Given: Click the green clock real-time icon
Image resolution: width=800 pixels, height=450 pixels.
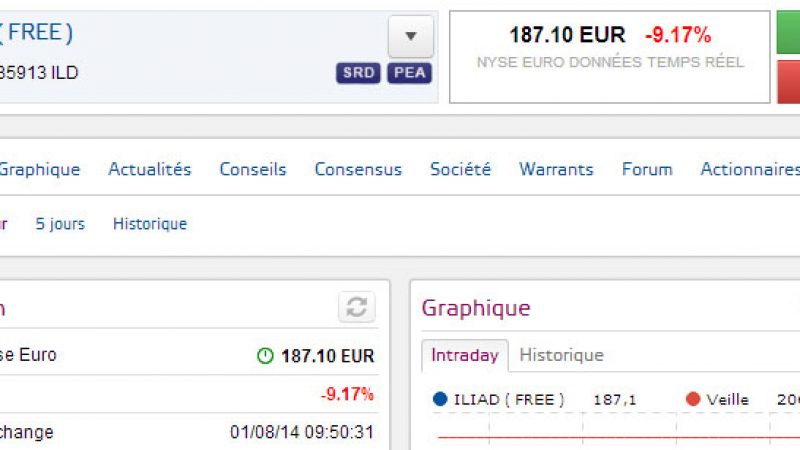Looking at the screenshot, I should [265, 356].
